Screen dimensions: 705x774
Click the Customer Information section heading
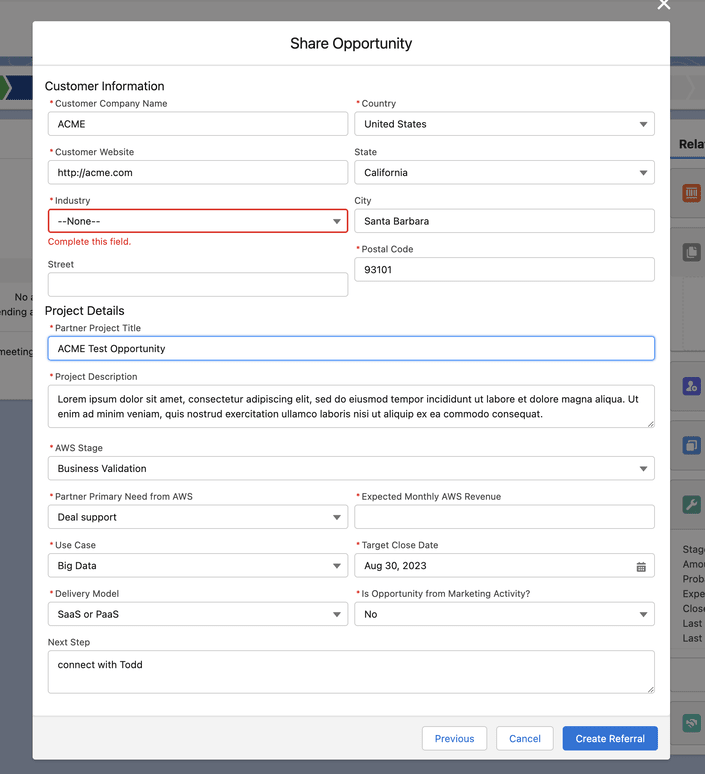105,86
